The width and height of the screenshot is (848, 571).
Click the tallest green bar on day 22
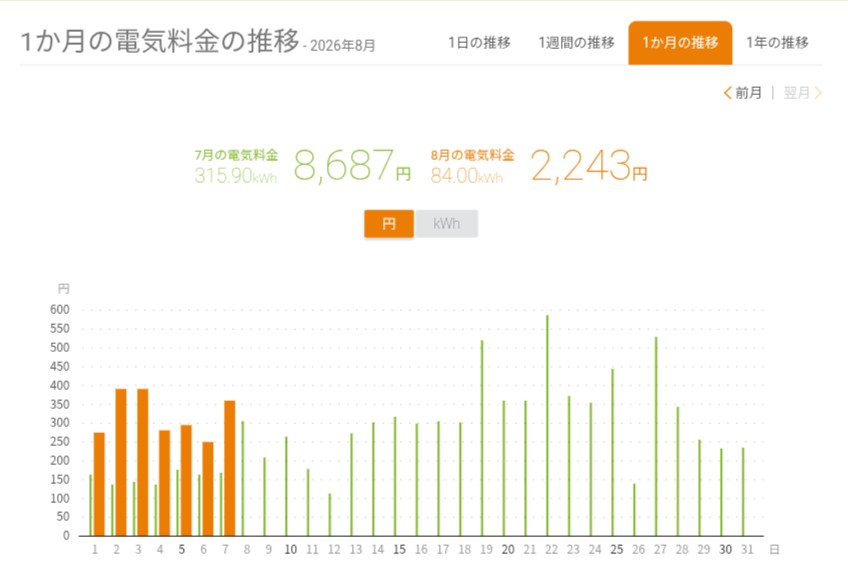(x=547, y=426)
